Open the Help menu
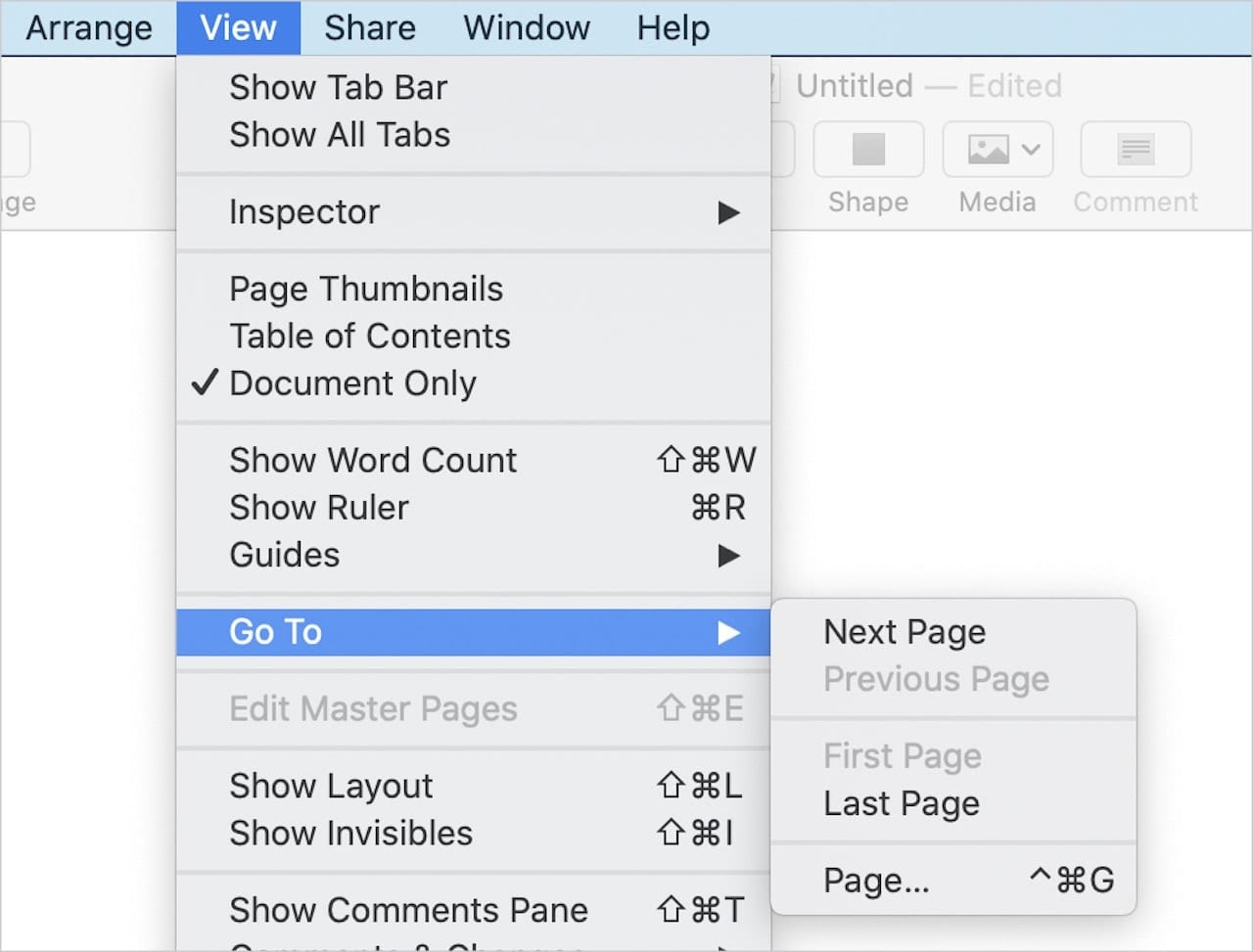Viewport: 1253px width, 952px height. pyautogui.click(x=673, y=27)
